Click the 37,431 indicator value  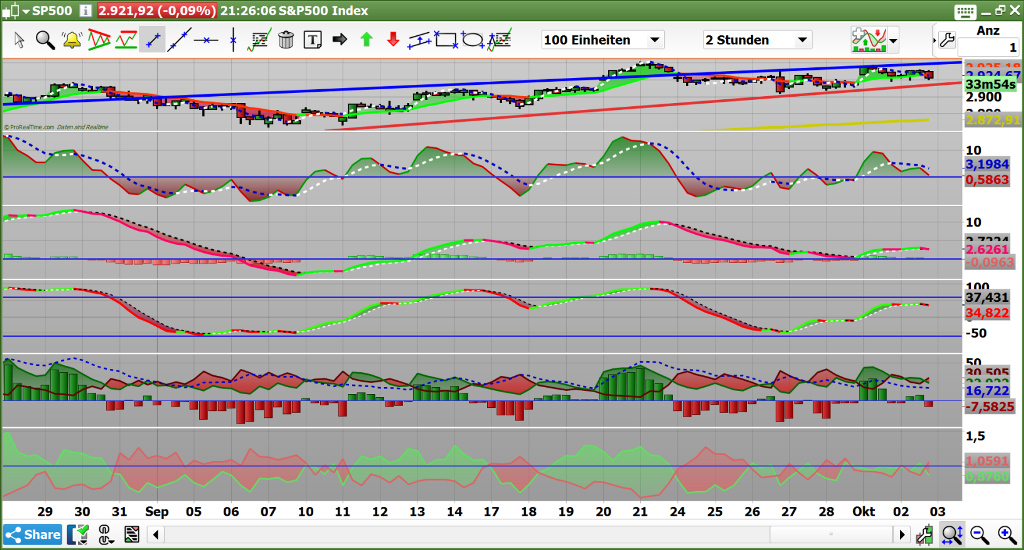(x=987, y=298)
